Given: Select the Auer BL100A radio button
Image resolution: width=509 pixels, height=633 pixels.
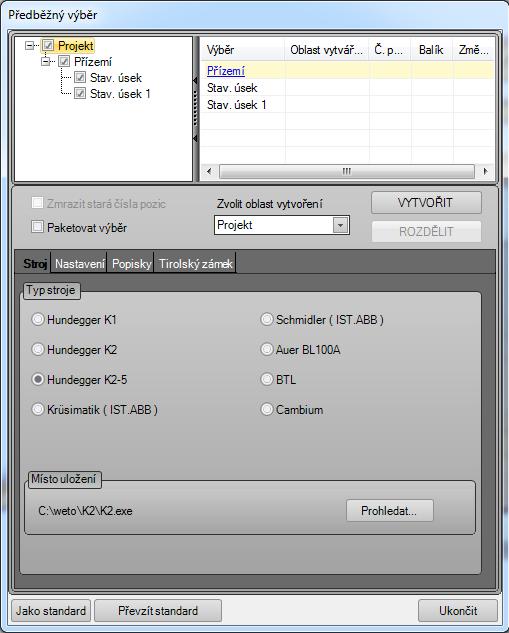Looking at the screenshot, I should click(x=267, y=349).
